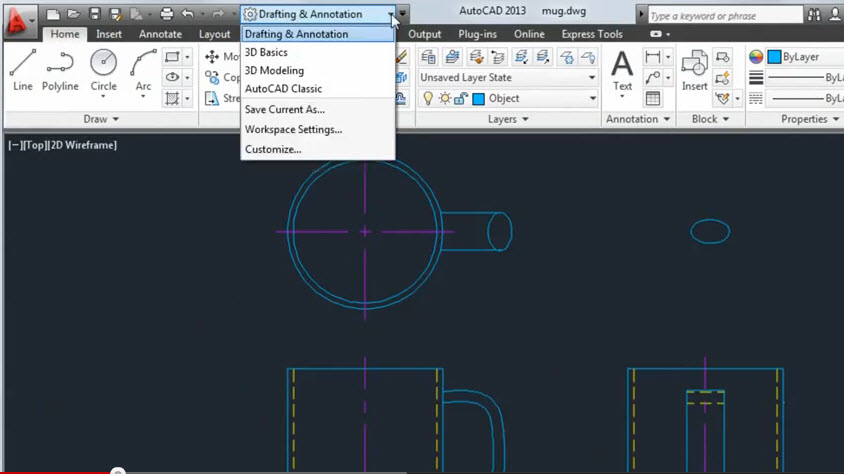Select the Hatch tool icon
844x474 pixels.
(x=172, y=98)
